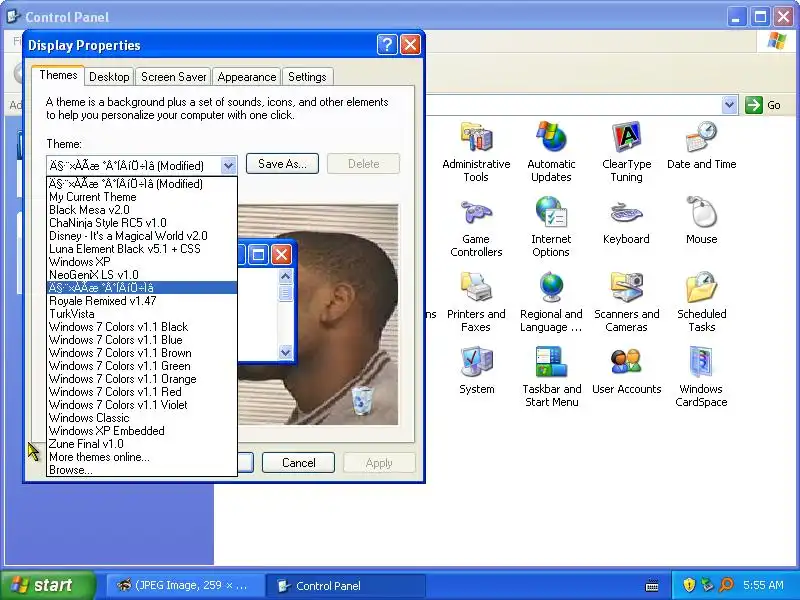Screen dimensions: 800x600
Task: Select Windows 7 Colors v1.1 Blue
Action: (x=142, y=340)
